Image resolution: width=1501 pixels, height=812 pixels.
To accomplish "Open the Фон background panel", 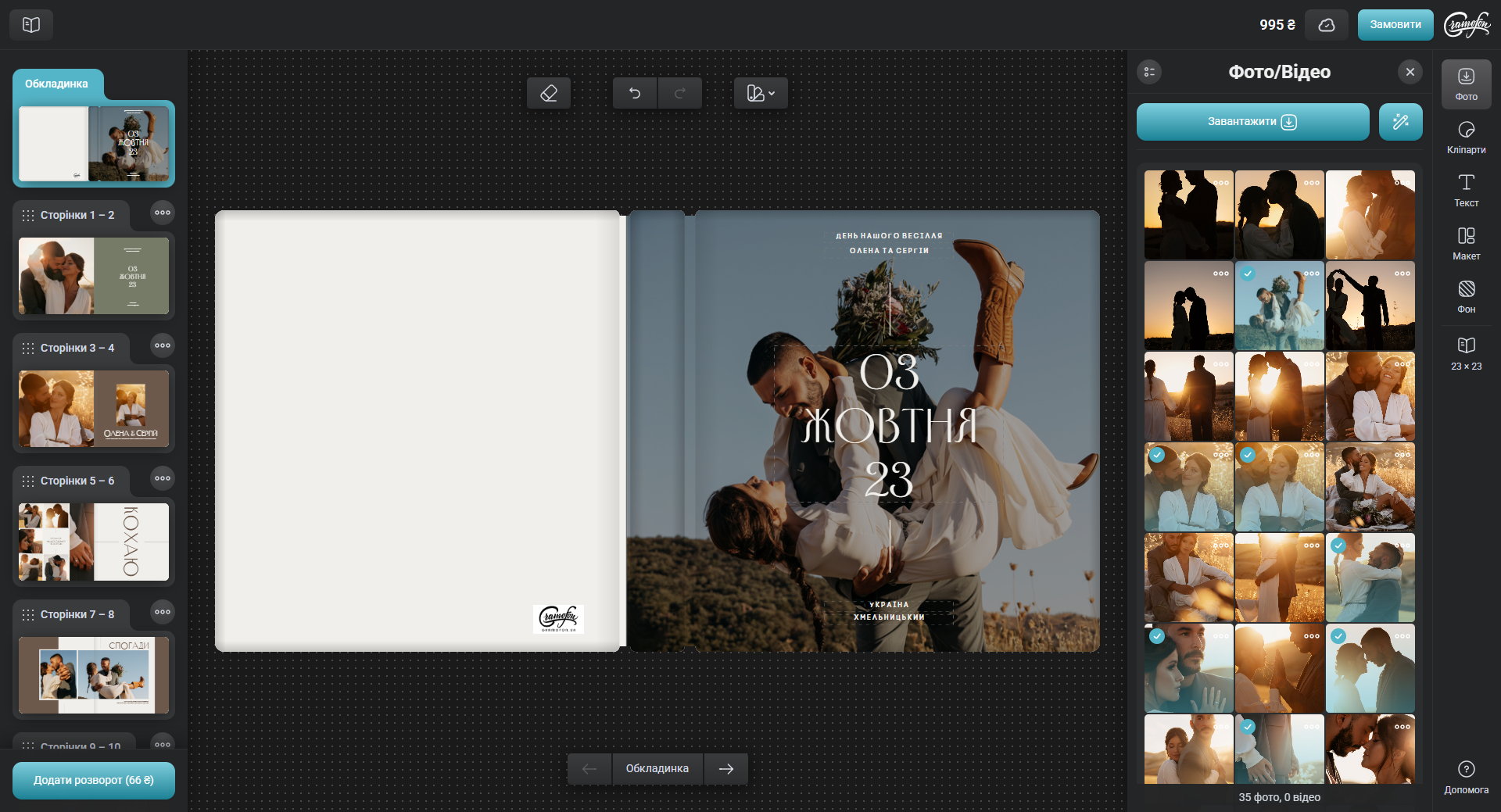I will (x=1466, y=296).
